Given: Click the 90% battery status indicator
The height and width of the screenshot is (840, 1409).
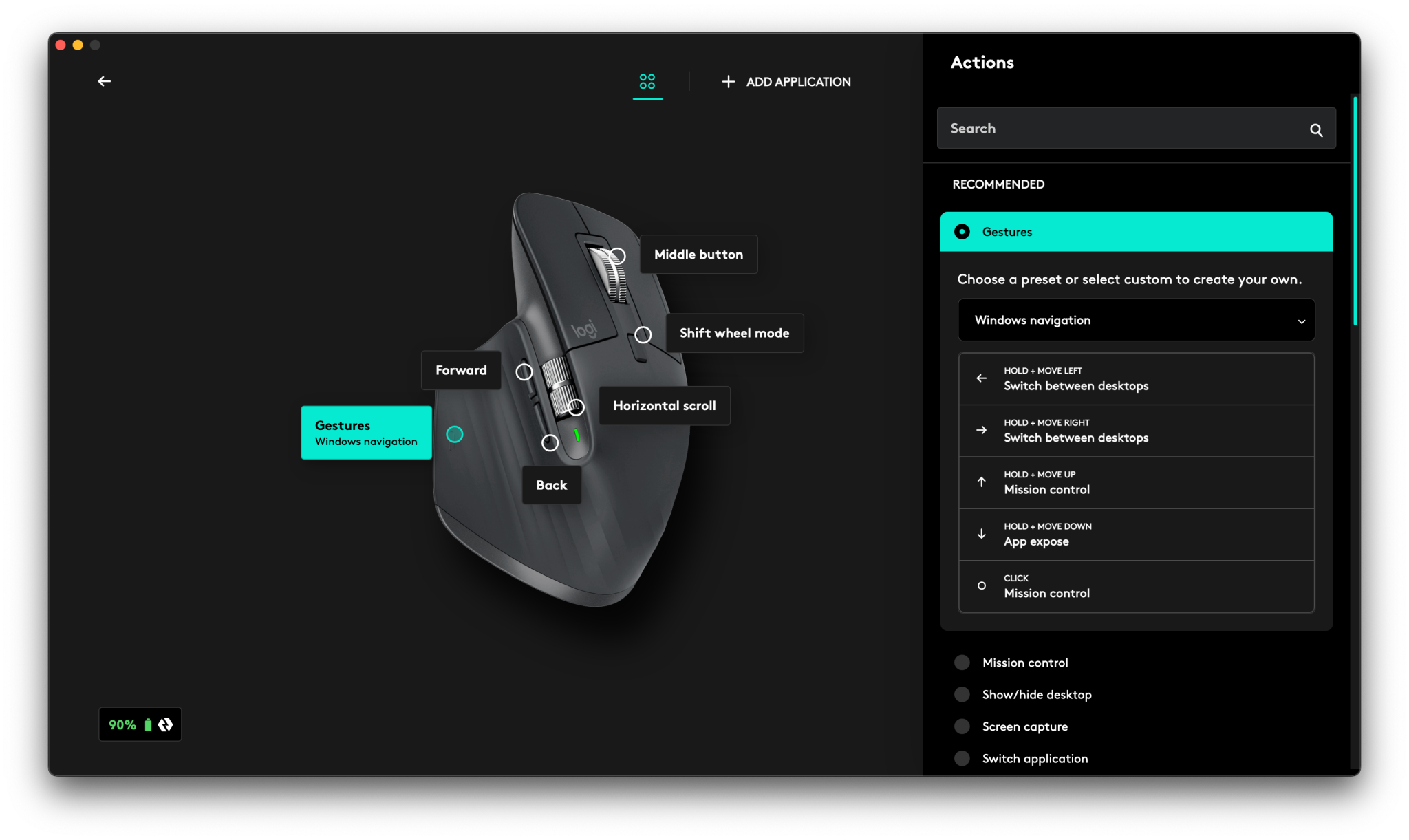Looking at the screenshot, I should click(x=139, y=724).
